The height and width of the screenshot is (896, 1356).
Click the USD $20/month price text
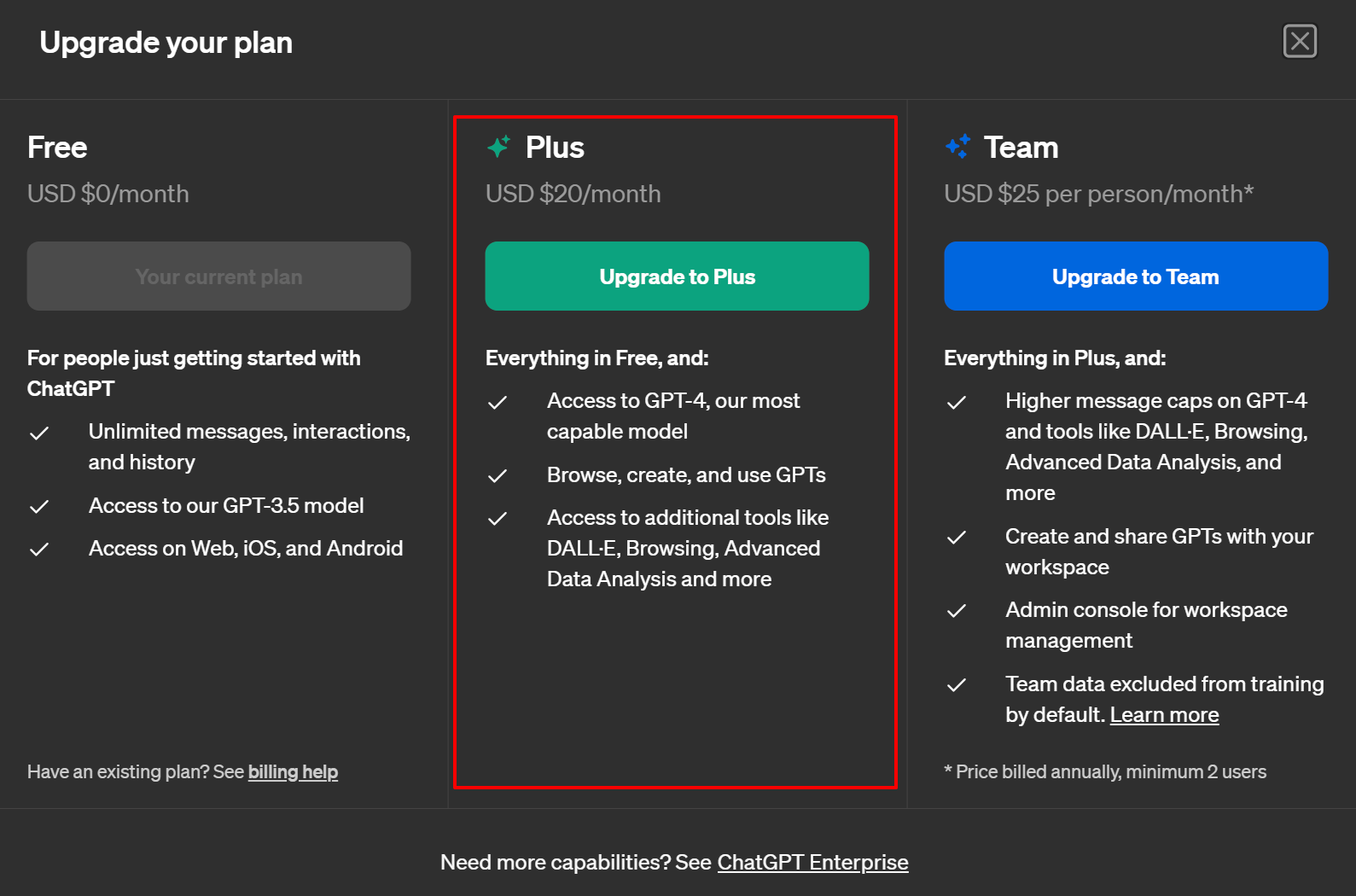573,194
